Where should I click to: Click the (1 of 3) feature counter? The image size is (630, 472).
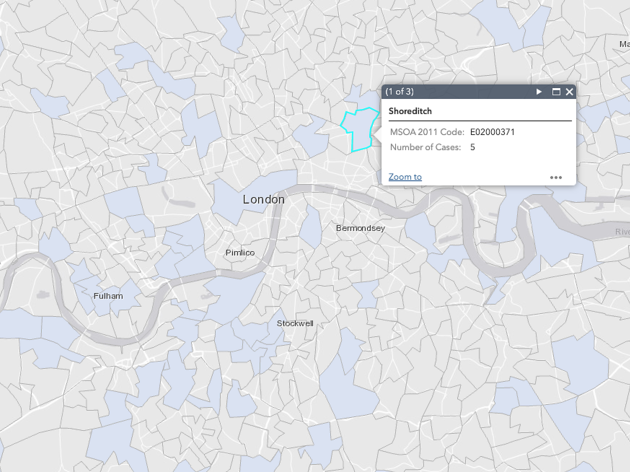tap(399, 92)
